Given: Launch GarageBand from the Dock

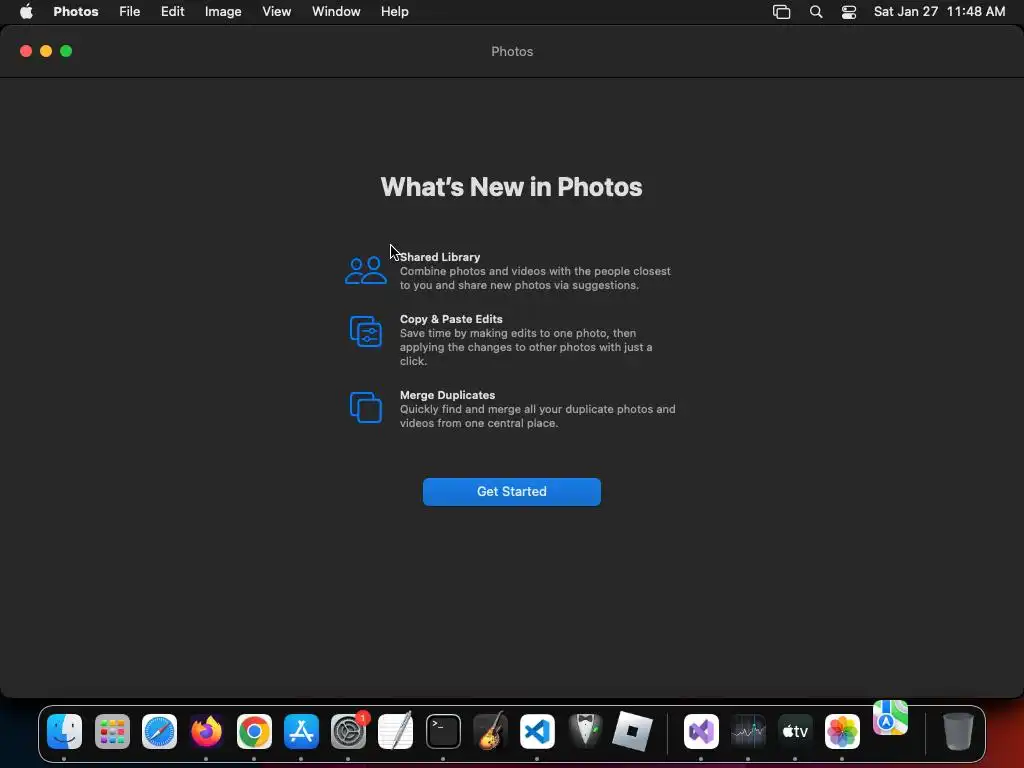Looking at the screenshot, I should 490,731.
